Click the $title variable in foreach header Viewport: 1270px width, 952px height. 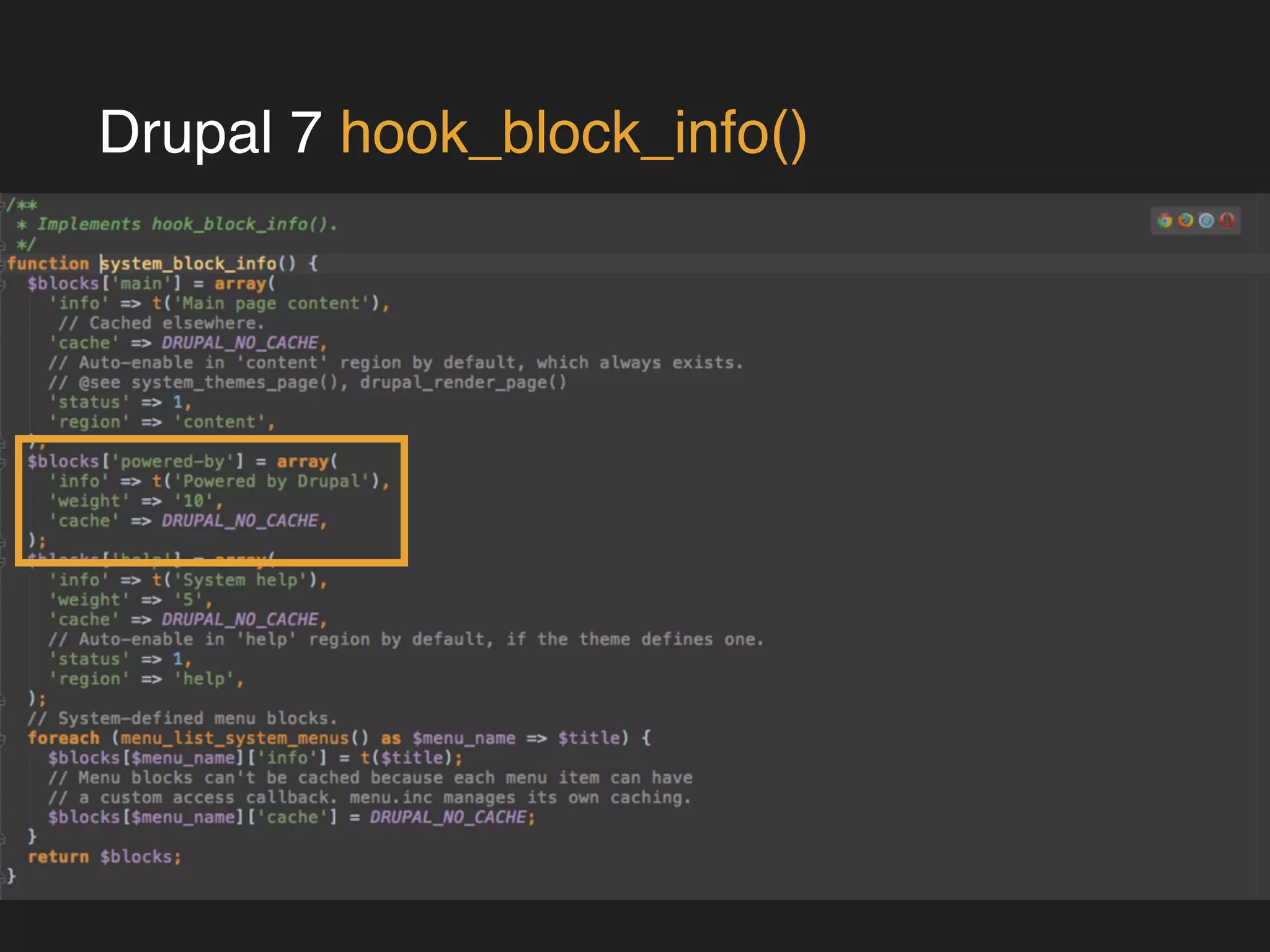click(588, 738)
